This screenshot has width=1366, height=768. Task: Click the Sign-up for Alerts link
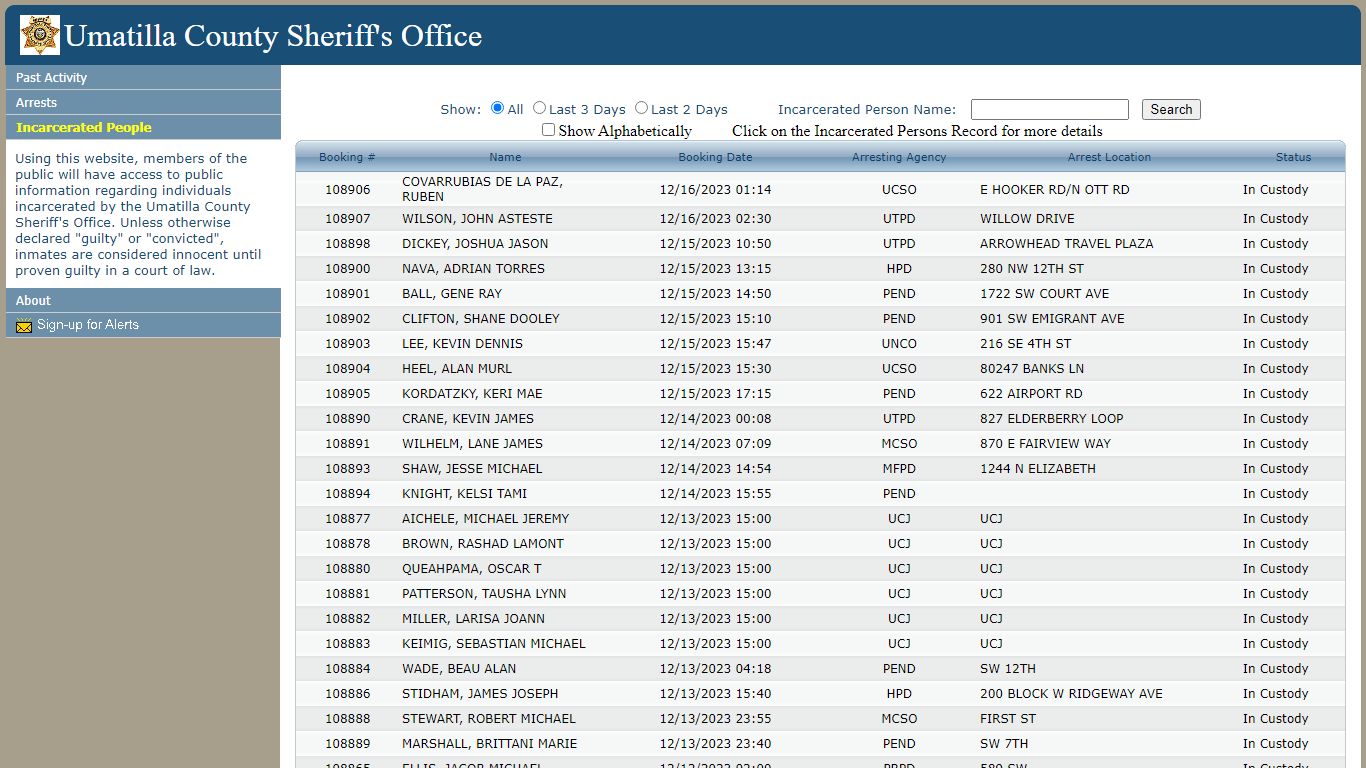88,325
